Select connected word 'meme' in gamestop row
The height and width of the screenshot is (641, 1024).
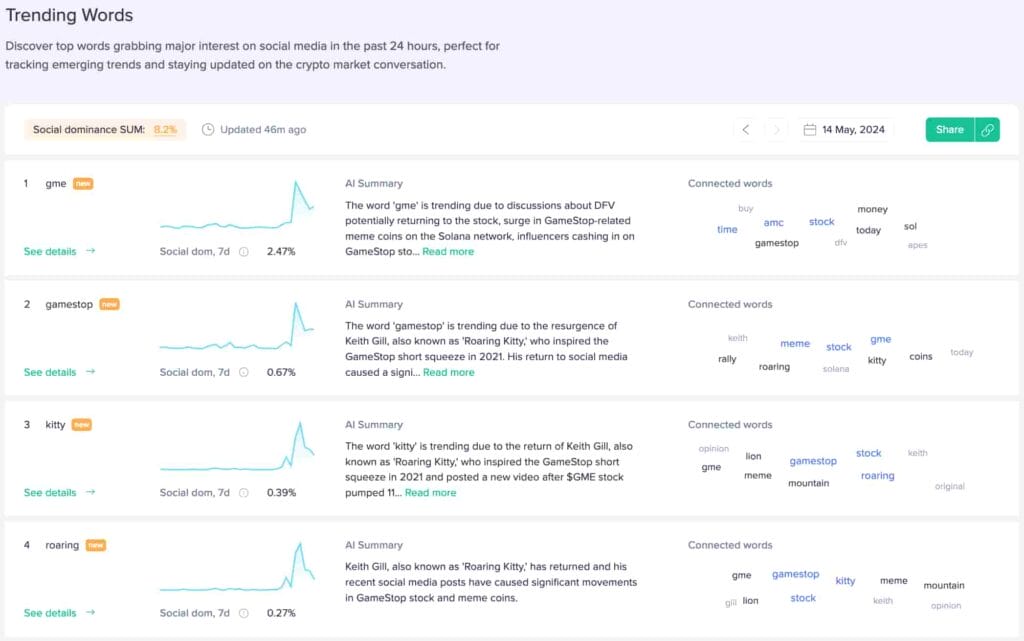(795, 344)
